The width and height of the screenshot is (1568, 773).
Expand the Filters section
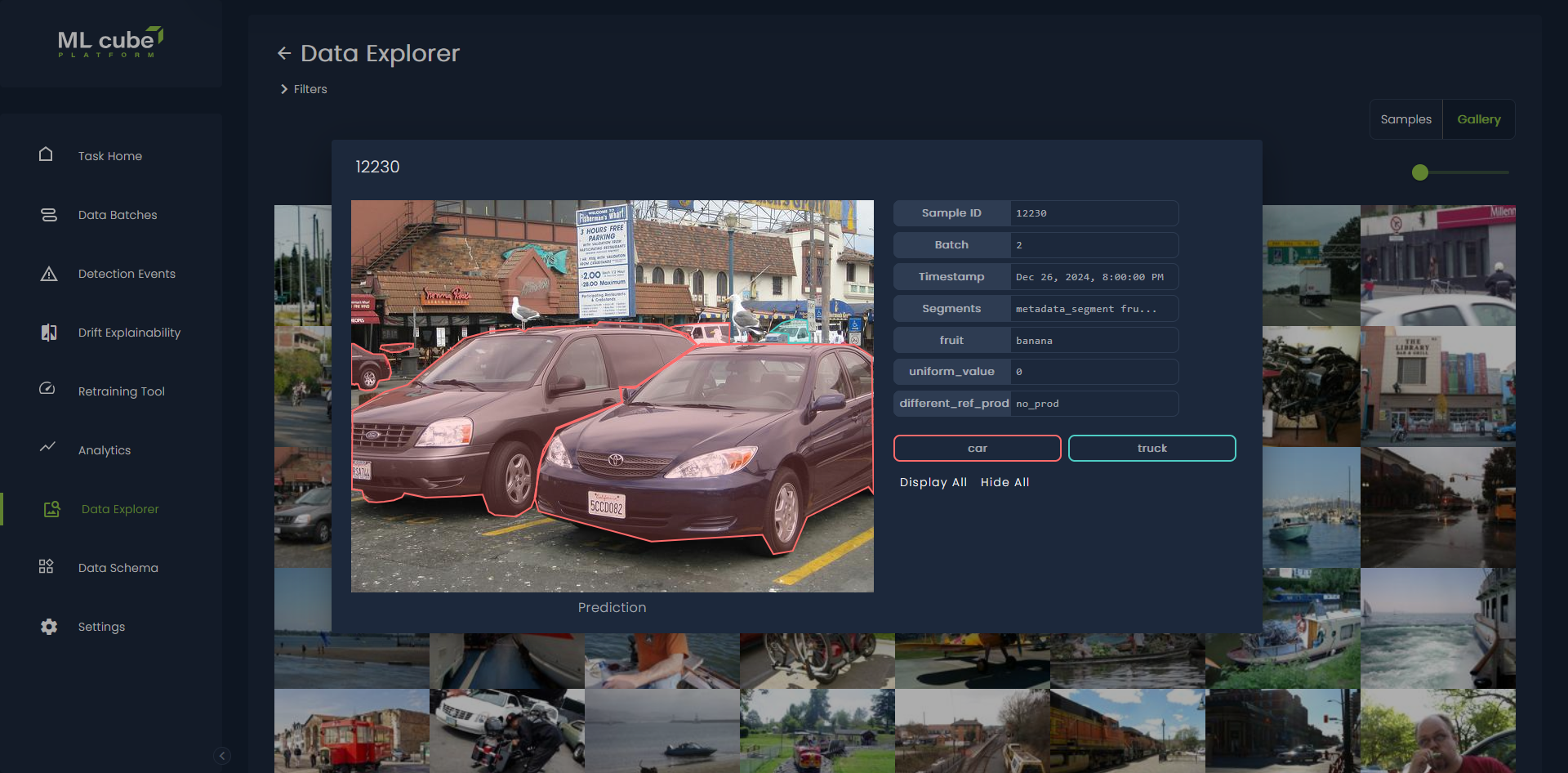pyautogui.click(x=304, y=89)
